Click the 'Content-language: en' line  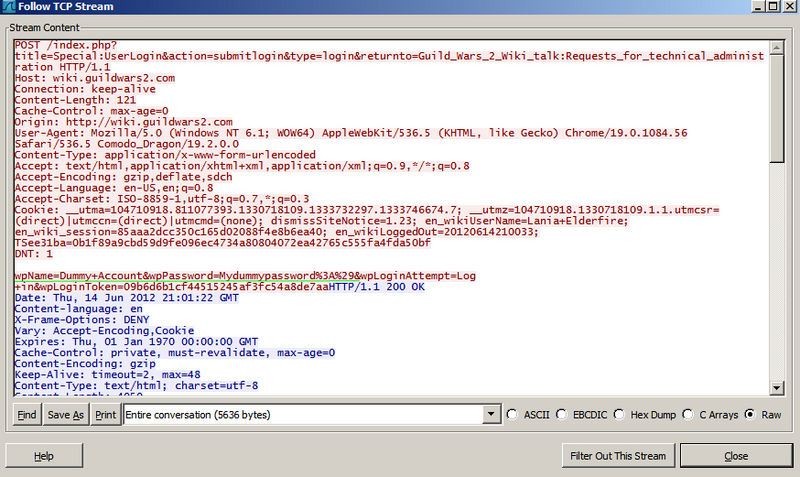point(79,309)
